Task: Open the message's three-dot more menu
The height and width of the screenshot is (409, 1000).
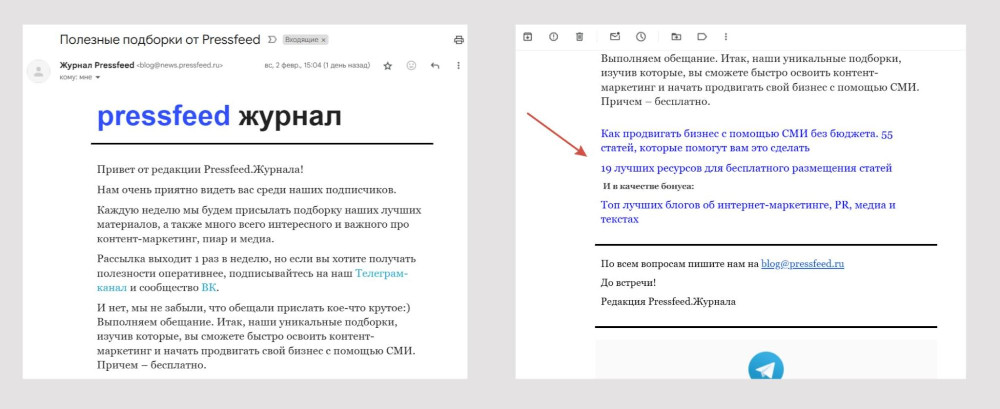Action: click(459, 66)
